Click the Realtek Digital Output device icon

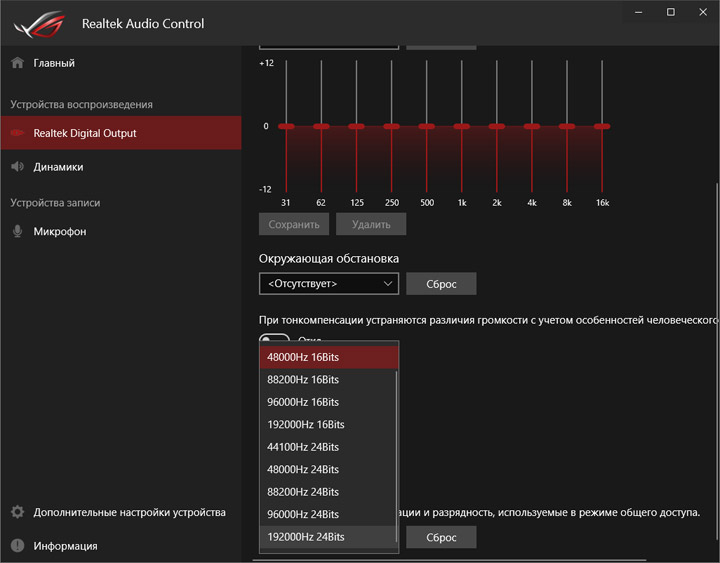[x=17, y=133]
